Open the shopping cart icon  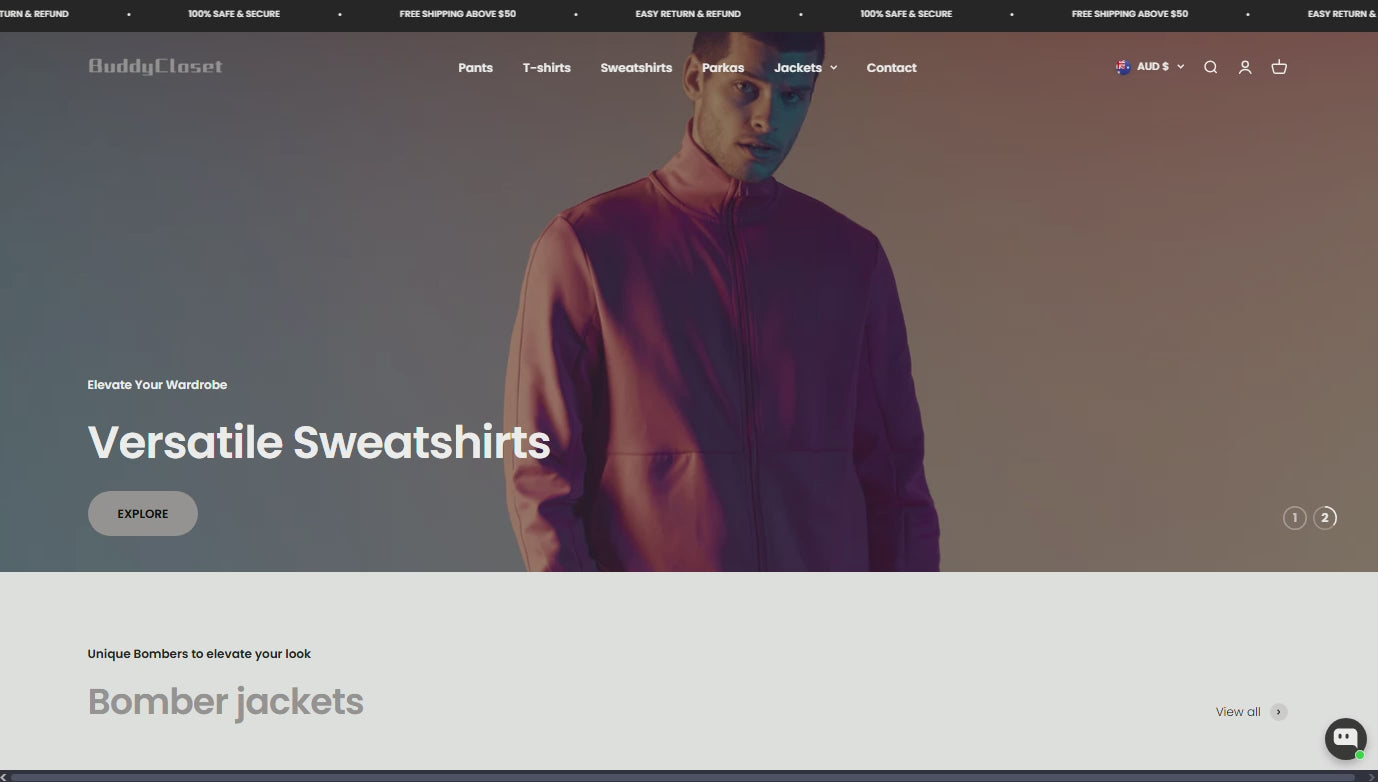coord(1279,67)
